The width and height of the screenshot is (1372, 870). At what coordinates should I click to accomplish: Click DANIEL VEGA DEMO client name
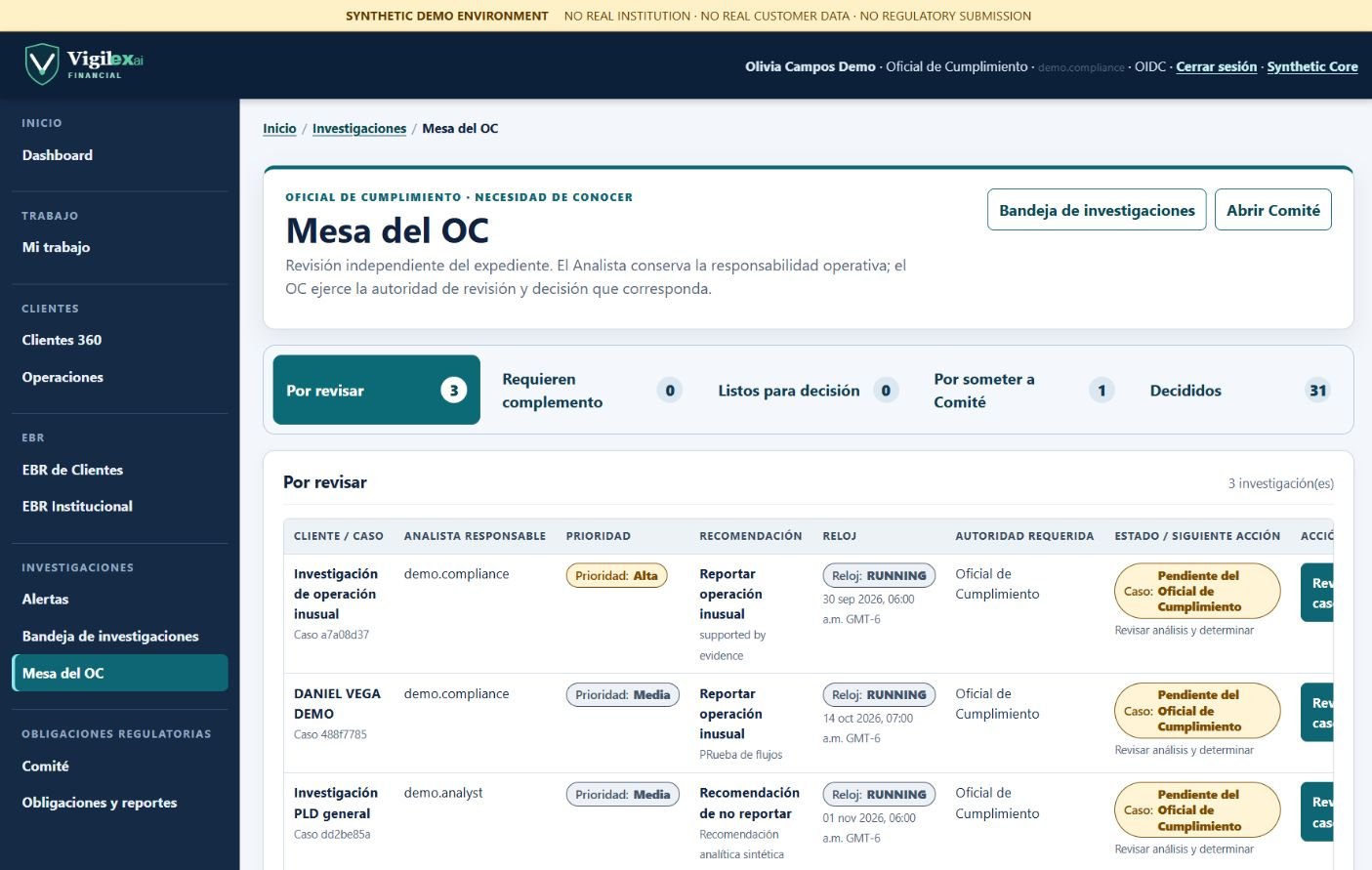click(x=337, y=704)
